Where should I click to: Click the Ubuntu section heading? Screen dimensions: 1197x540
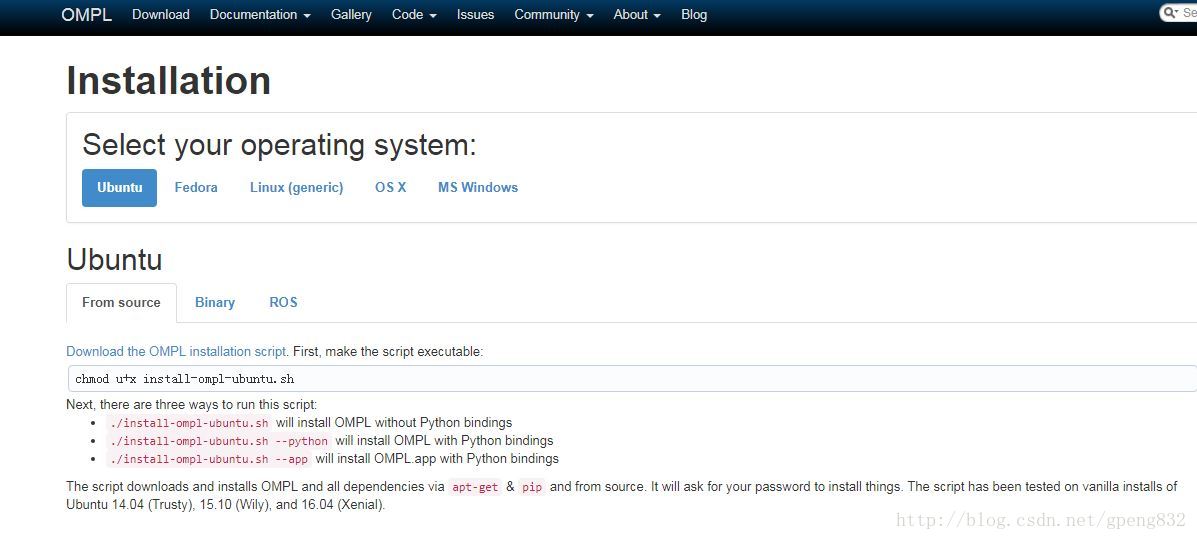point(115,260)
